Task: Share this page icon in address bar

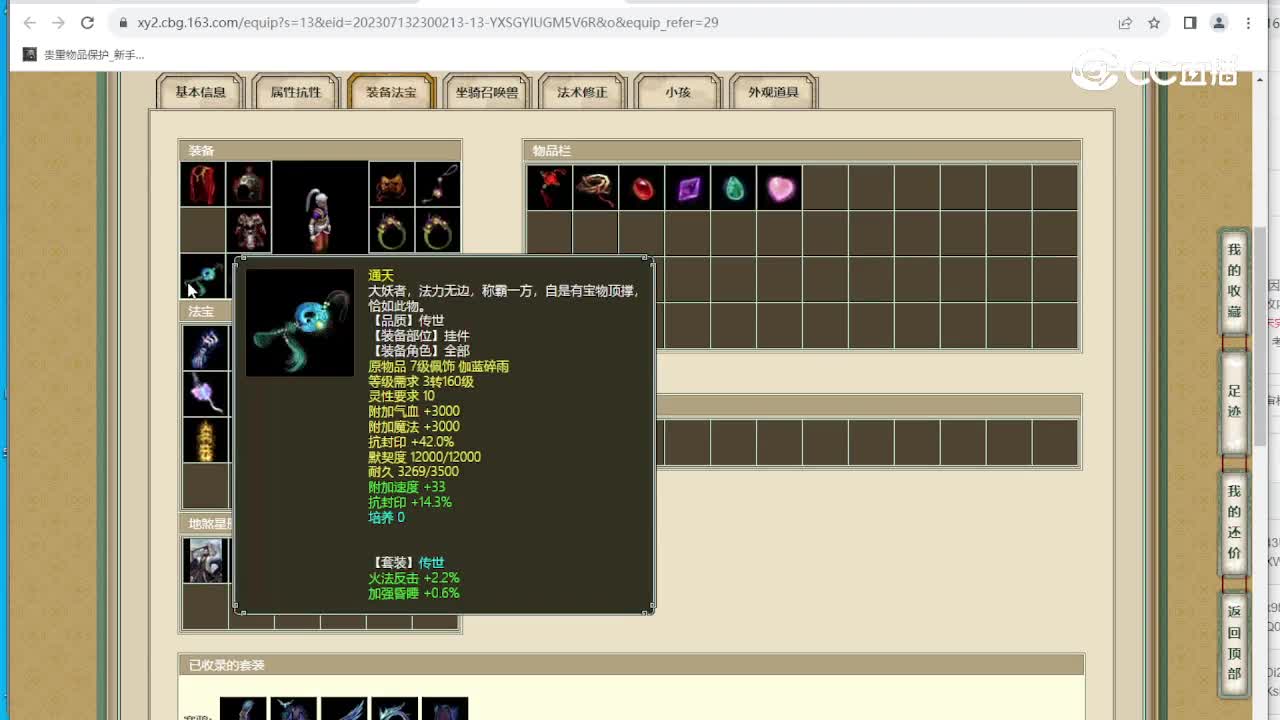Action: [1125, 22]
